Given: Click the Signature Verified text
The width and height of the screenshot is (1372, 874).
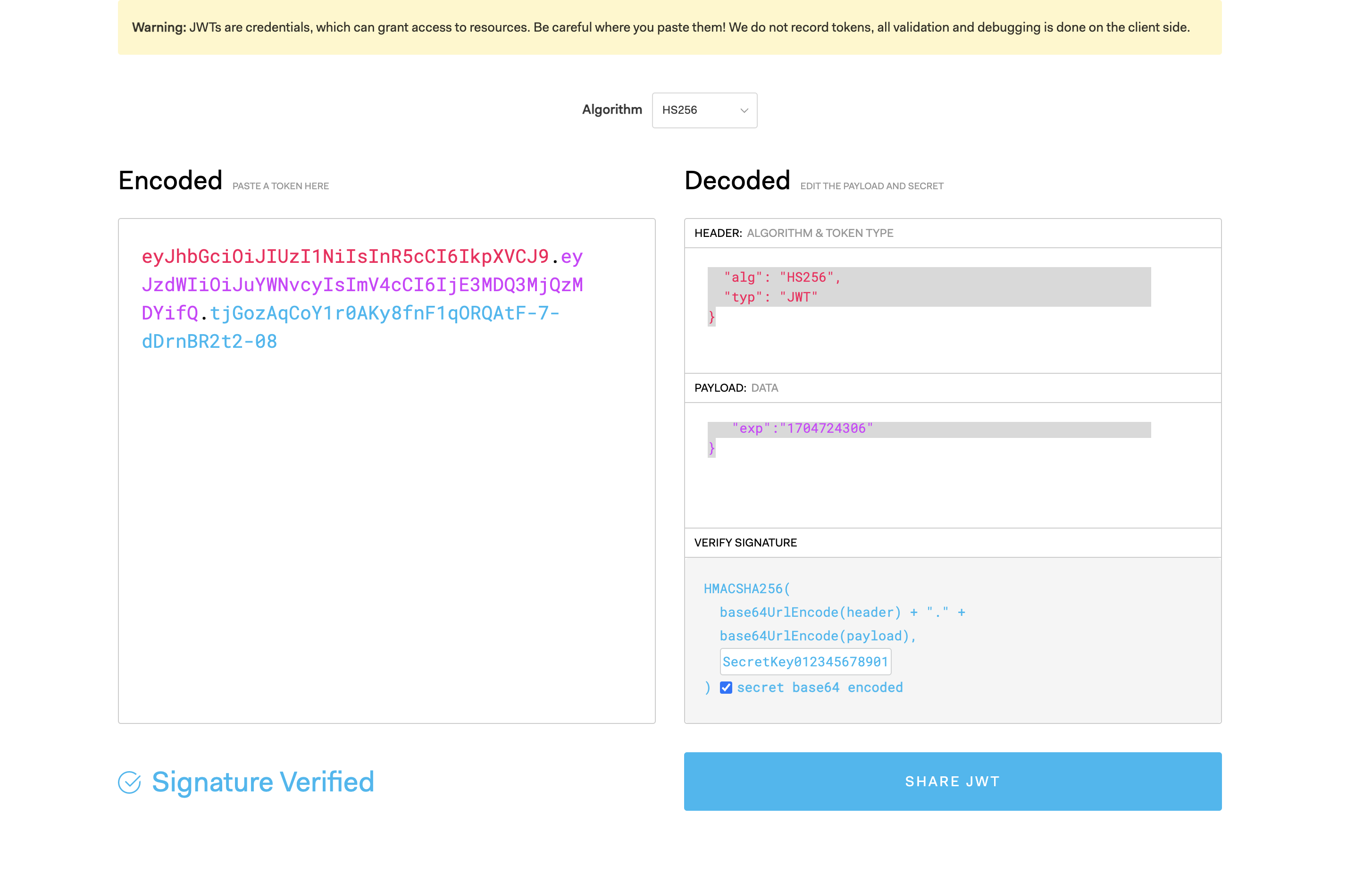Looking at the screenshot, I should [x=263, y=782].
